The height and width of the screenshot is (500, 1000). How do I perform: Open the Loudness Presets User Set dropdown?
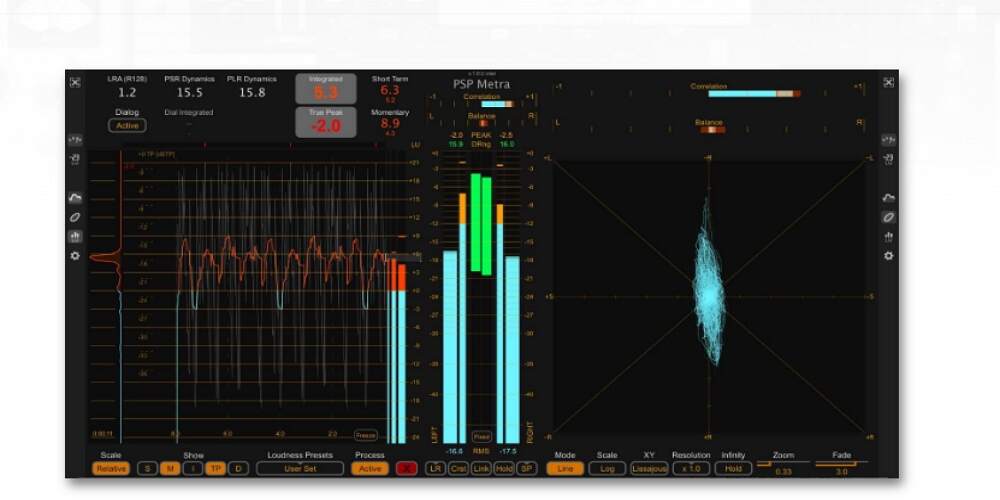point(300,469)
